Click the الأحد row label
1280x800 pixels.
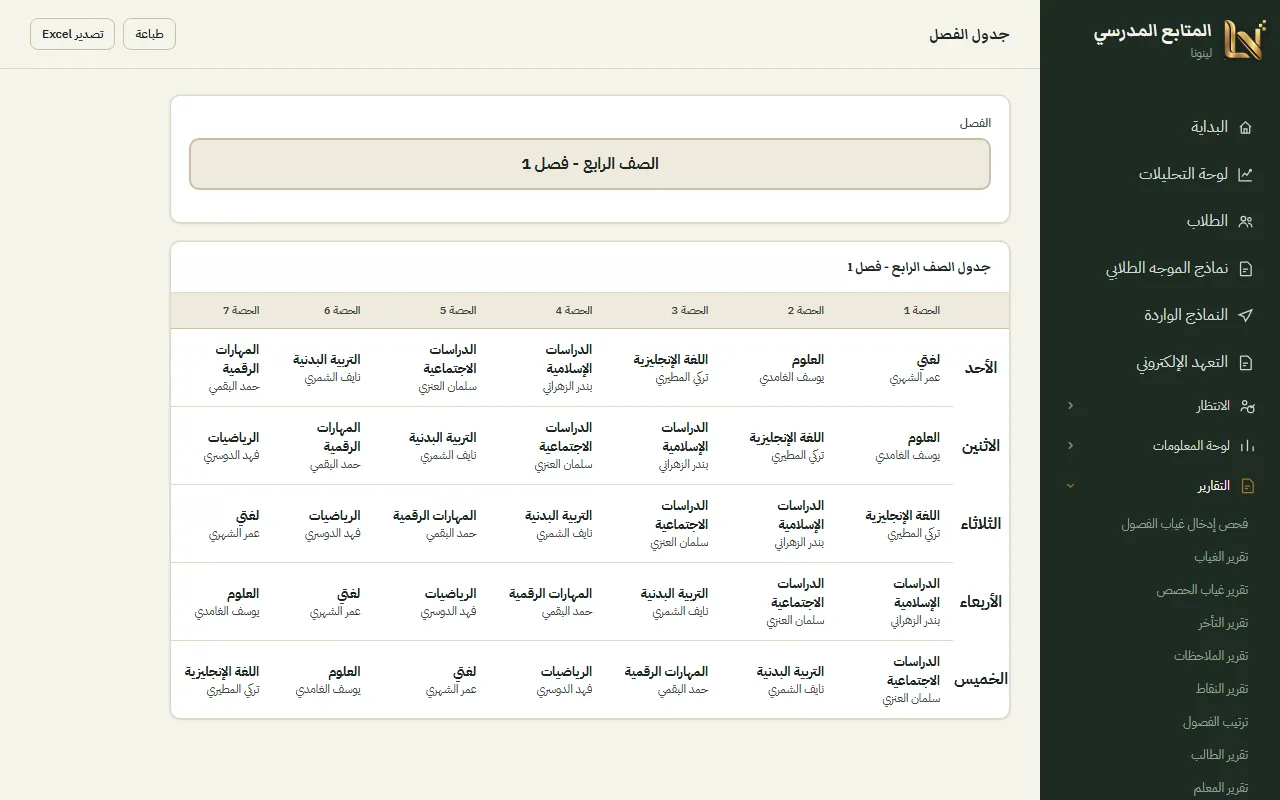[x=981, y=368]
